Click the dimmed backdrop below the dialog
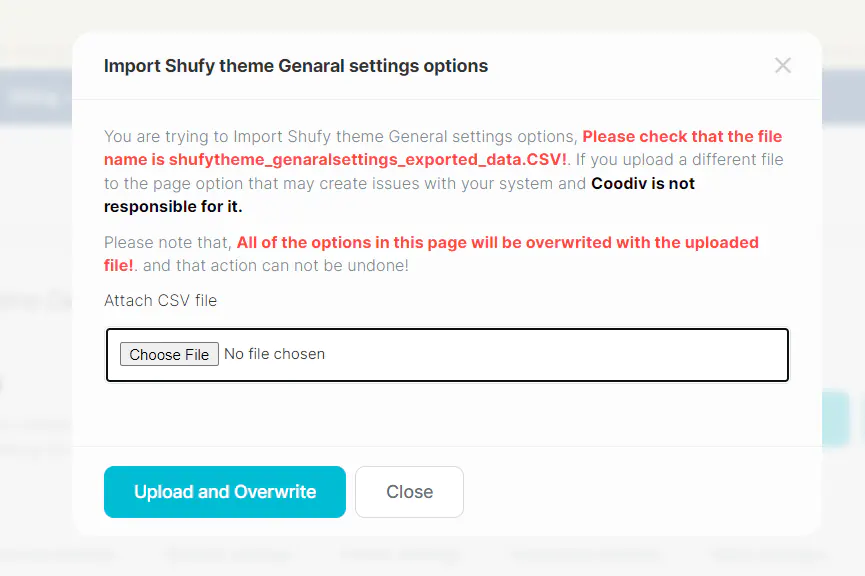865x576 pixels. [432, 555]
